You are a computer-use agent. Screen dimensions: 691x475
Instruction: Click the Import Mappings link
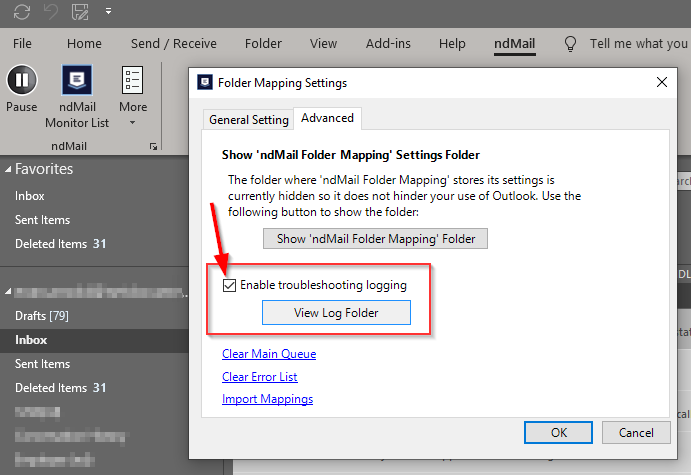point(267,399)
